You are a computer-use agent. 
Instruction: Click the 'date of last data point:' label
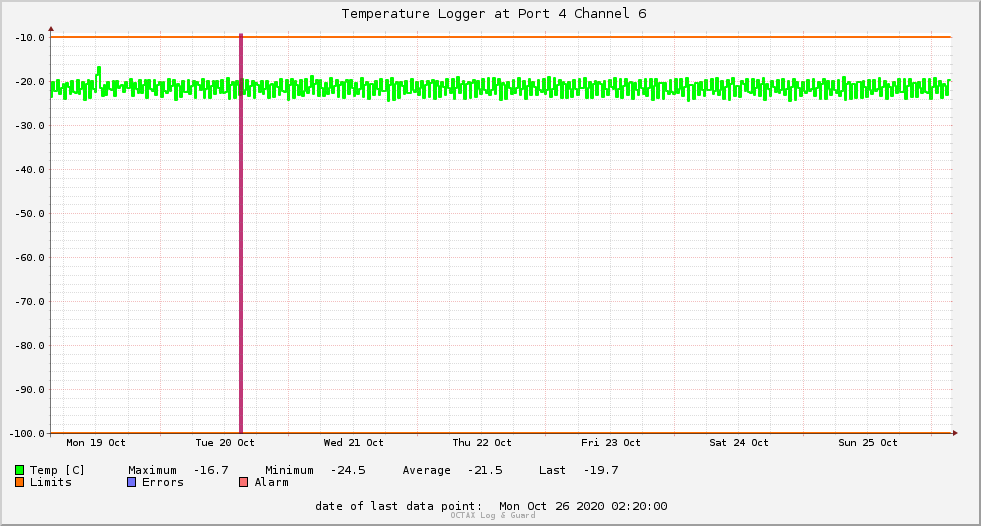(399, 506)
